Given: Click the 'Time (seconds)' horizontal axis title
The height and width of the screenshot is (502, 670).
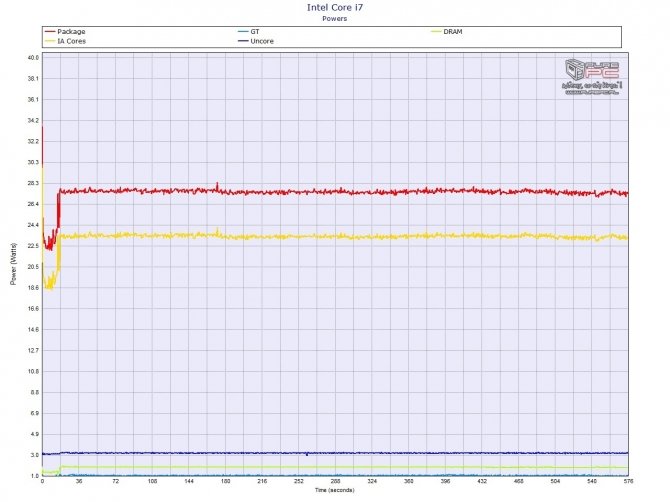Looking at the screenshot, I should coord(335,490).
